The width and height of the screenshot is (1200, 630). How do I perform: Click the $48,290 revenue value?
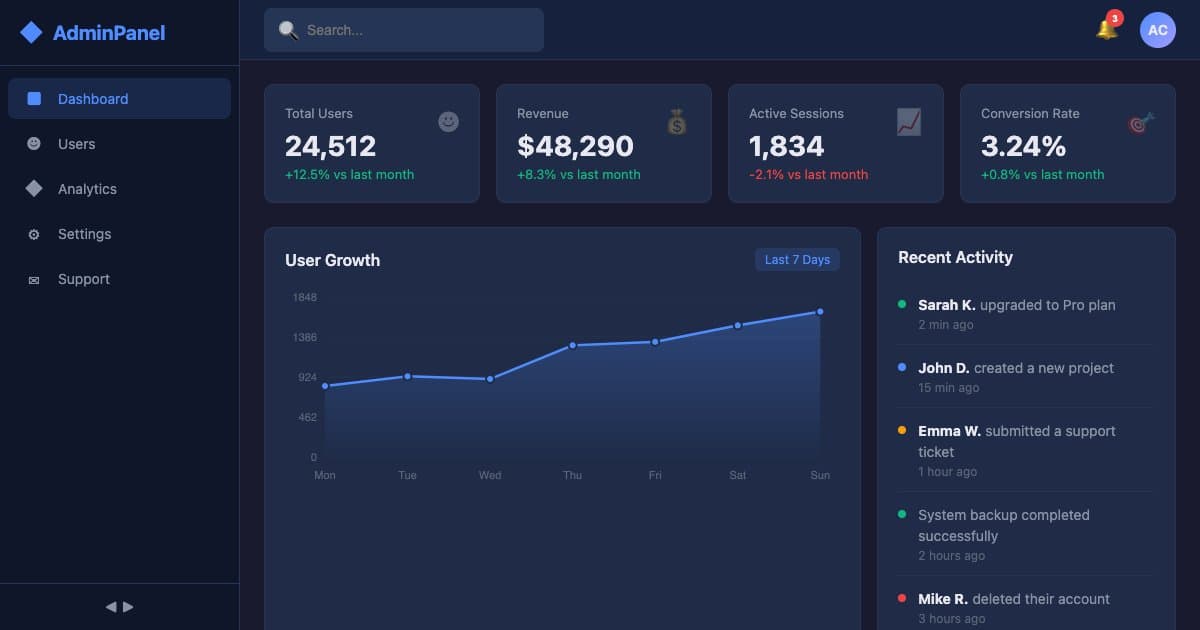point(575,146)
